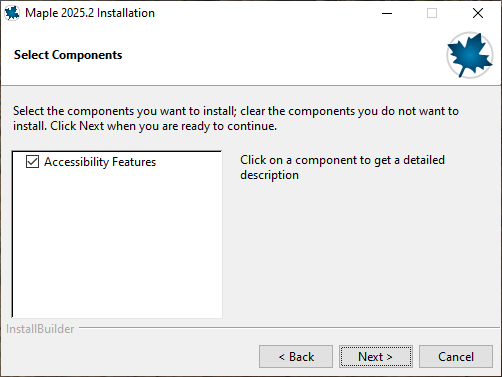Click blank space in white header banner
The width and height of the screenshot is (502, 377).
point(283,55)
